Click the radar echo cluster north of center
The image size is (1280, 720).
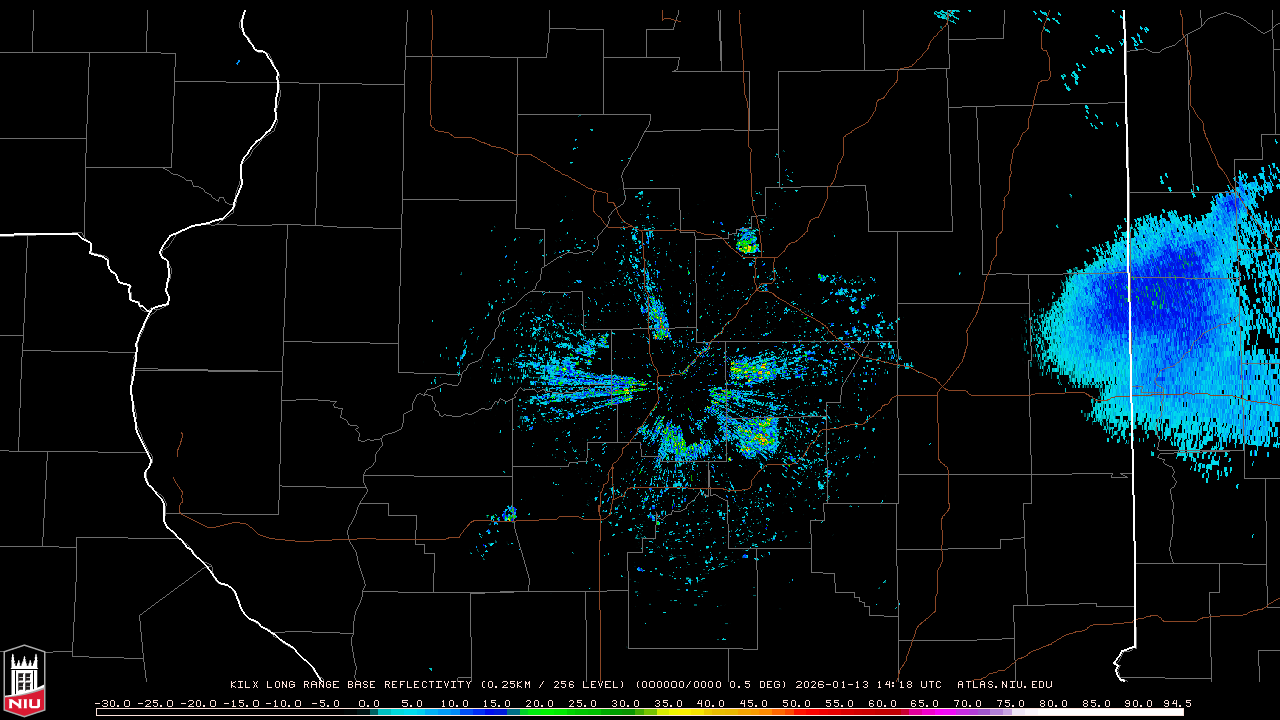point(746,241)
